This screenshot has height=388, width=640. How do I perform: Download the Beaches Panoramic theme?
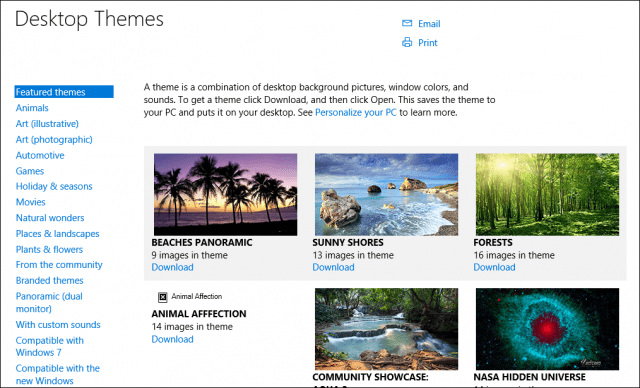pyautogui.click(x=172, y=267)
